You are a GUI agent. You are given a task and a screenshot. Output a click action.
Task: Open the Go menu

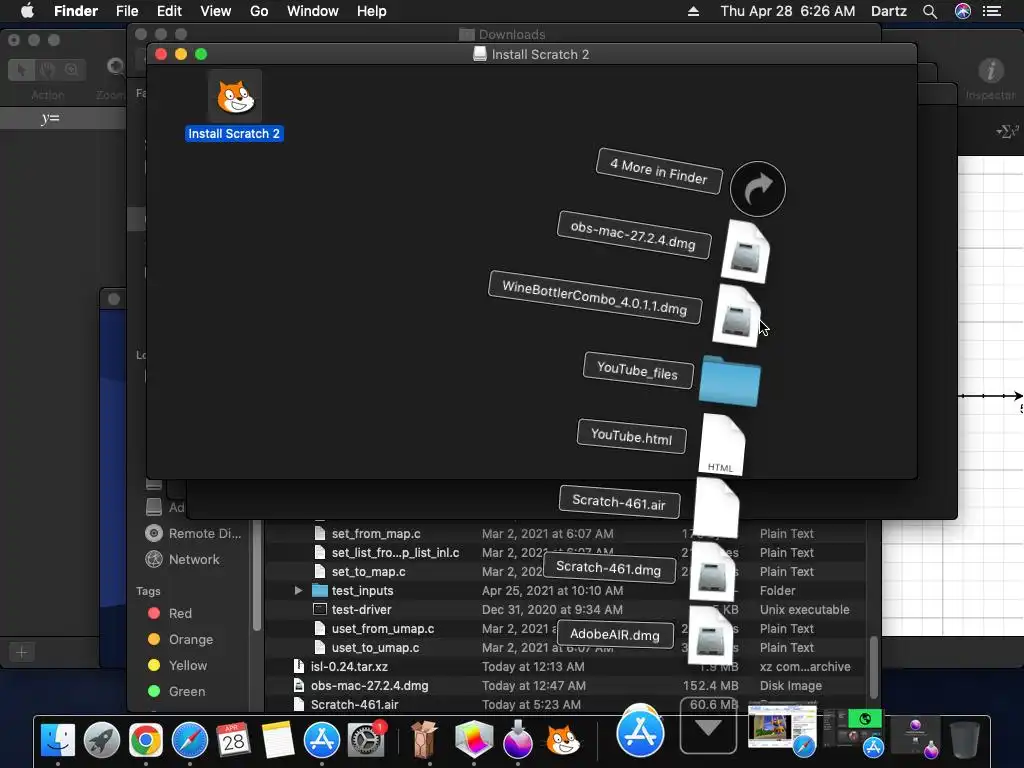pos(259,11)
